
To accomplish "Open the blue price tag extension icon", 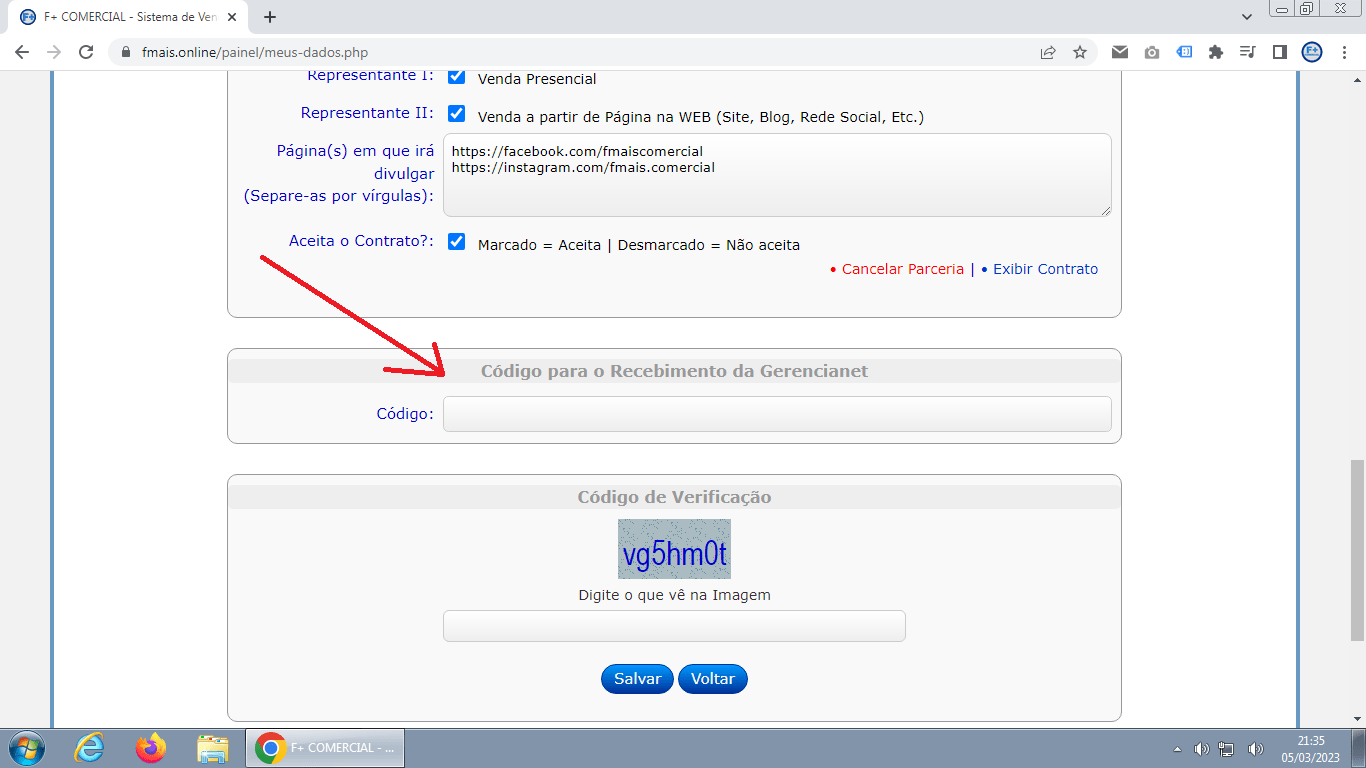I will (1184, 52).
